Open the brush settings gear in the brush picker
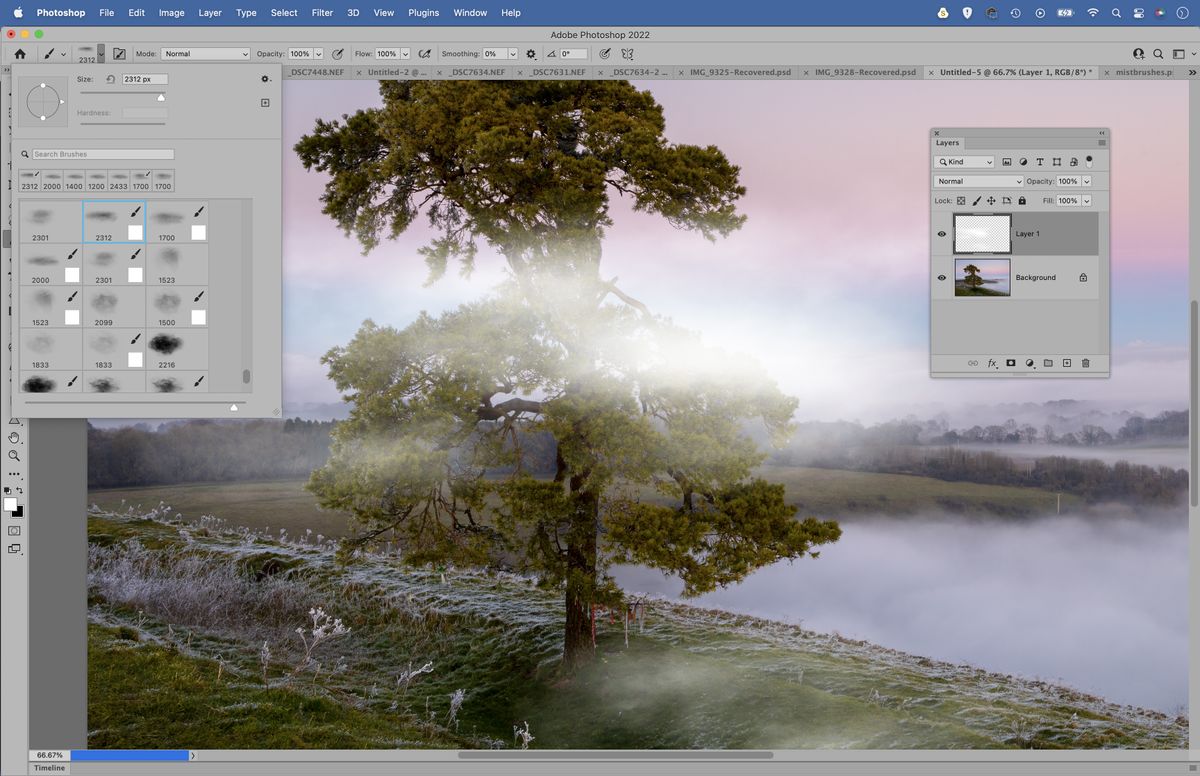The width and height of the screenshot is (1200, 776). pyautogui.click(x=265, y=78)
